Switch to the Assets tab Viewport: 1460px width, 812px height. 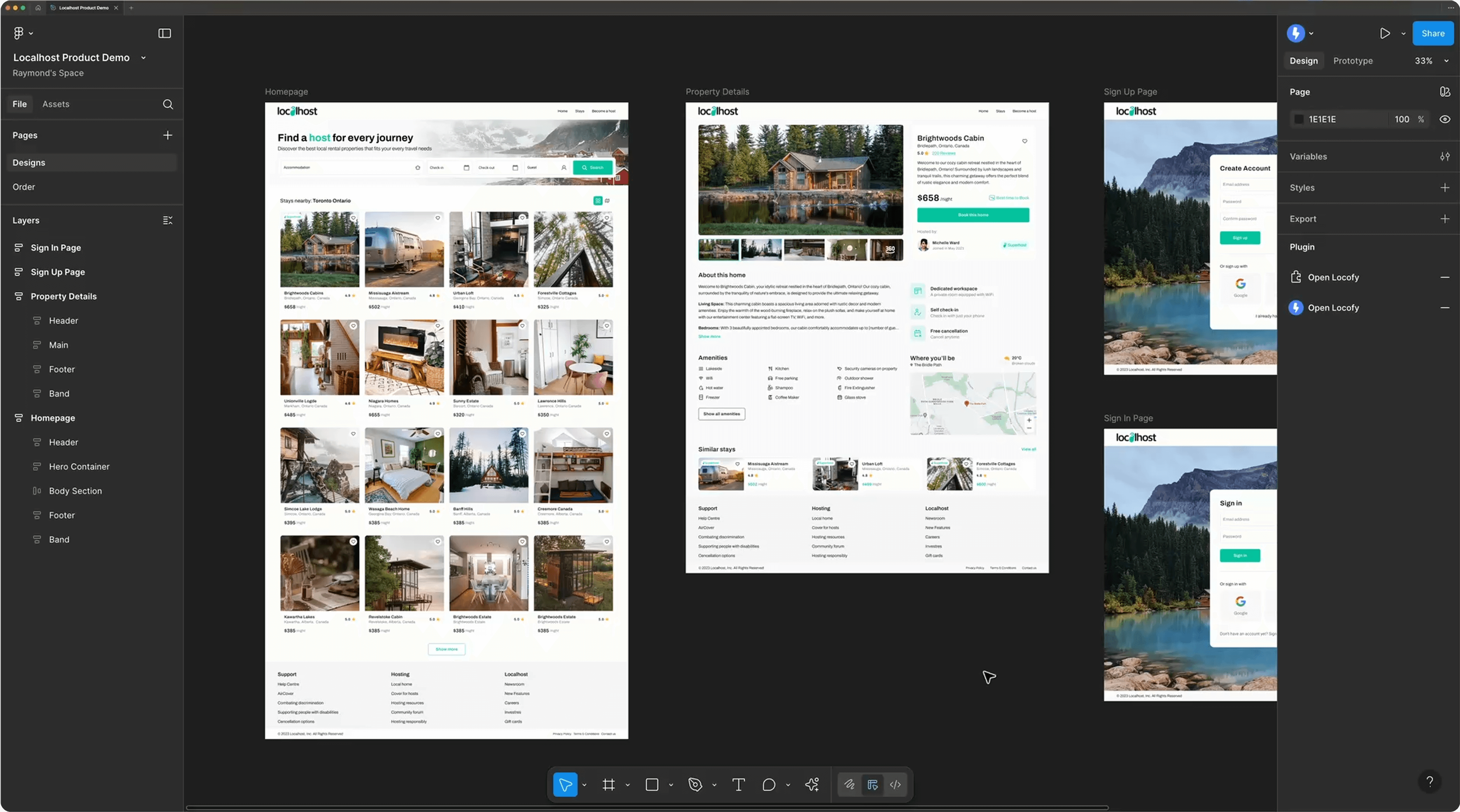(x=56, y=104)
